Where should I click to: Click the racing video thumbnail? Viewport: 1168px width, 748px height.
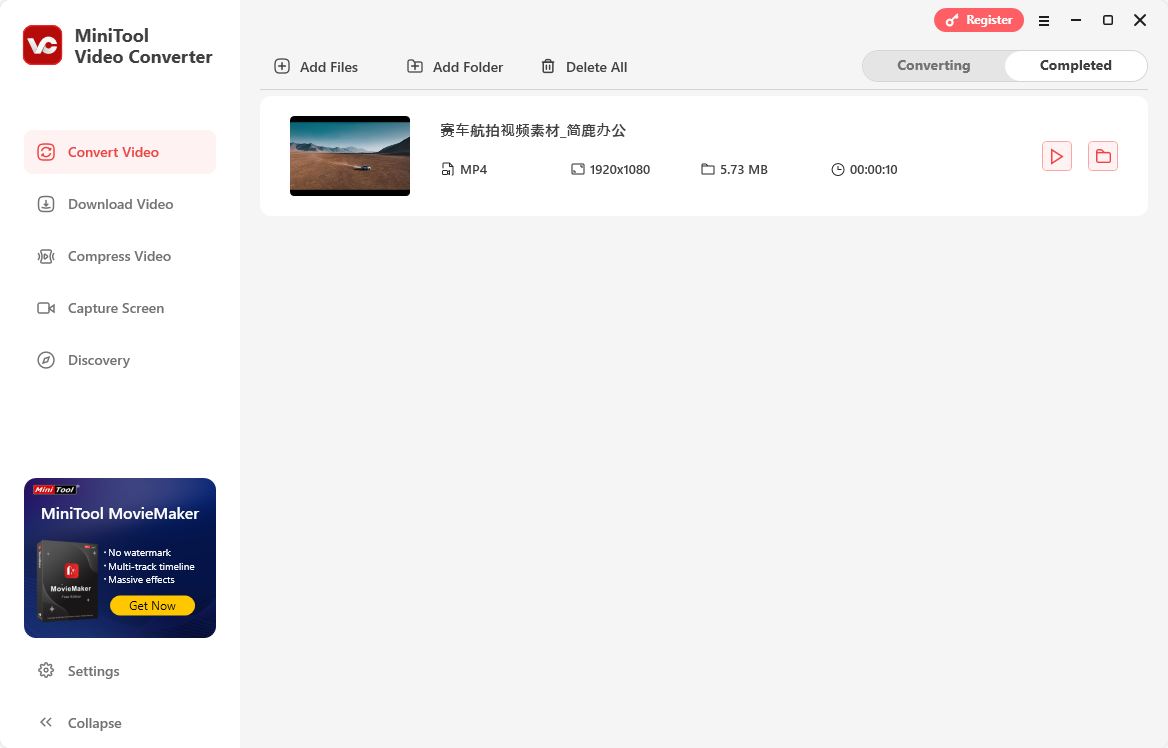pyautogui.click(x=350, y=156)
